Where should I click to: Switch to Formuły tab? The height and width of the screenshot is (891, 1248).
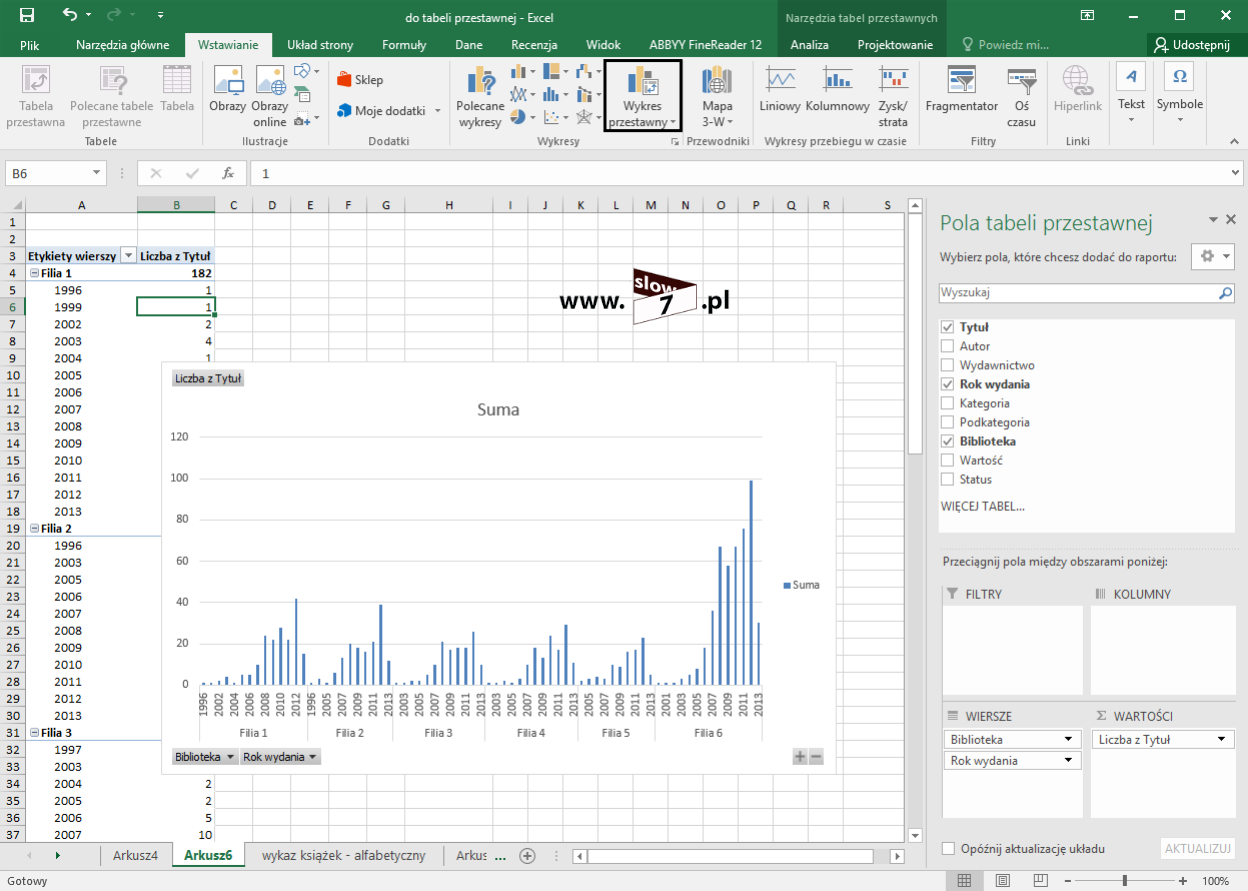click(x=404, y=45)
